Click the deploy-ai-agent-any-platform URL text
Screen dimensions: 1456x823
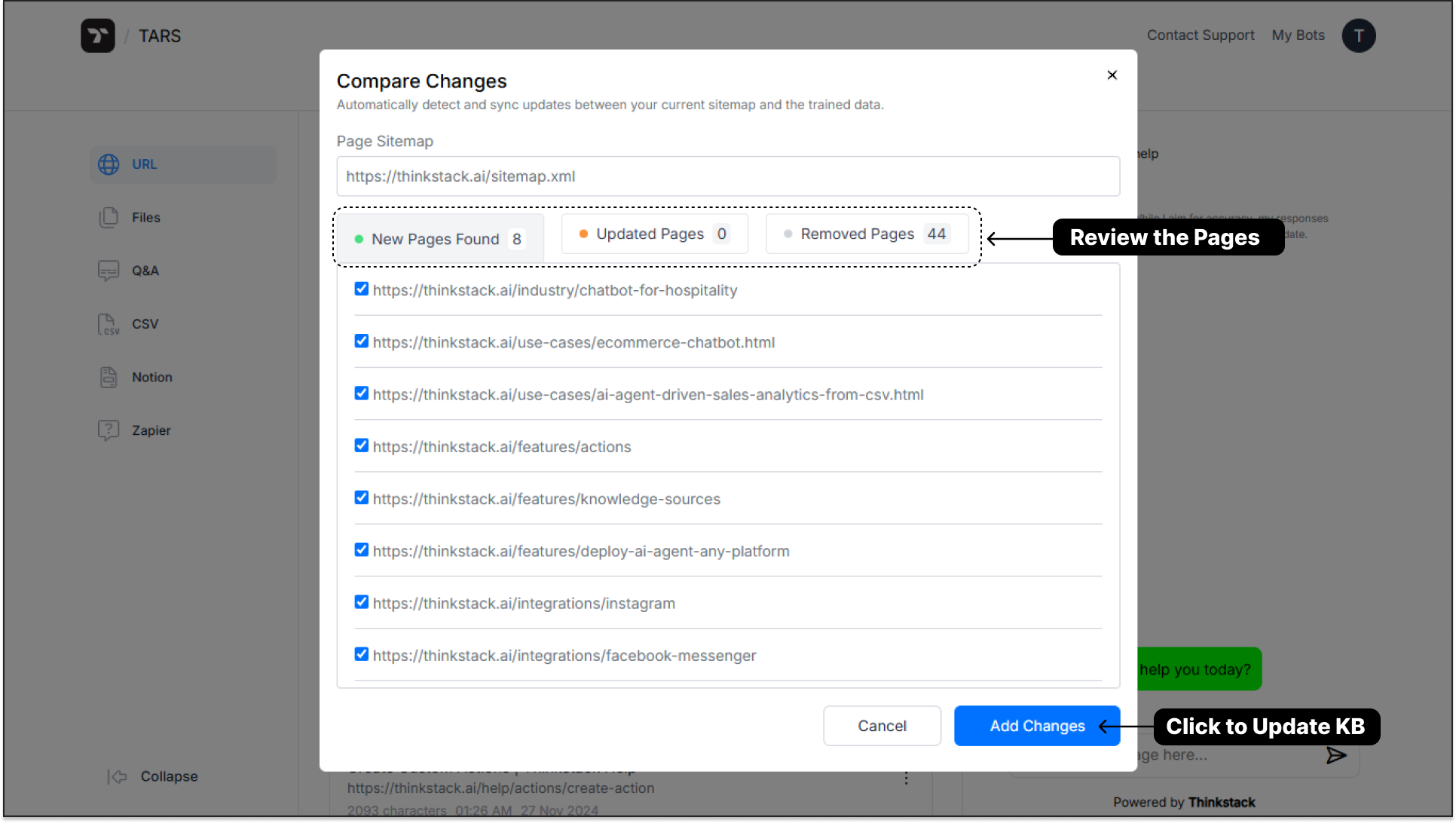pos(581,551)
